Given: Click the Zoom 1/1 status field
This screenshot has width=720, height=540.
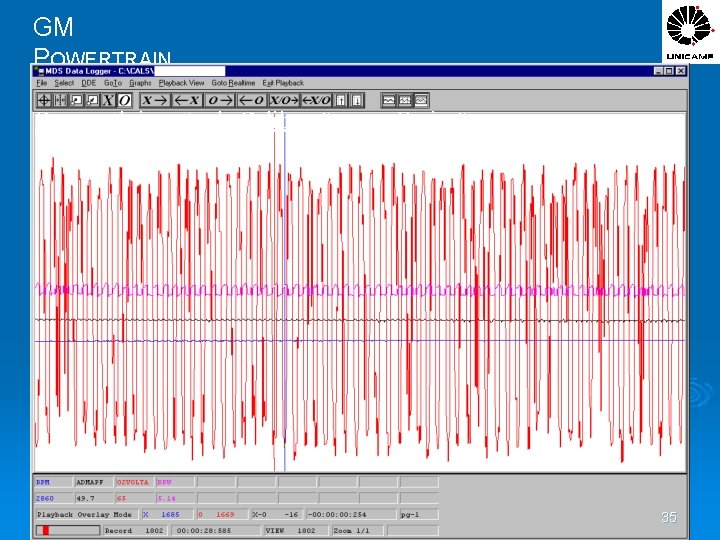Looking at the screenshot, I should tap(357, 530).
